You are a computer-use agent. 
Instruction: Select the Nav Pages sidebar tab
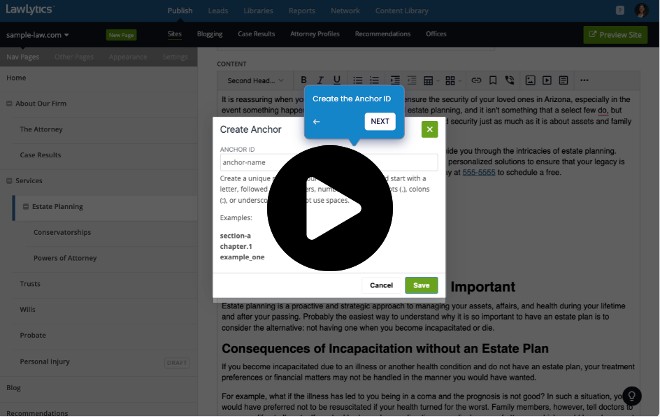coord(23,57)
